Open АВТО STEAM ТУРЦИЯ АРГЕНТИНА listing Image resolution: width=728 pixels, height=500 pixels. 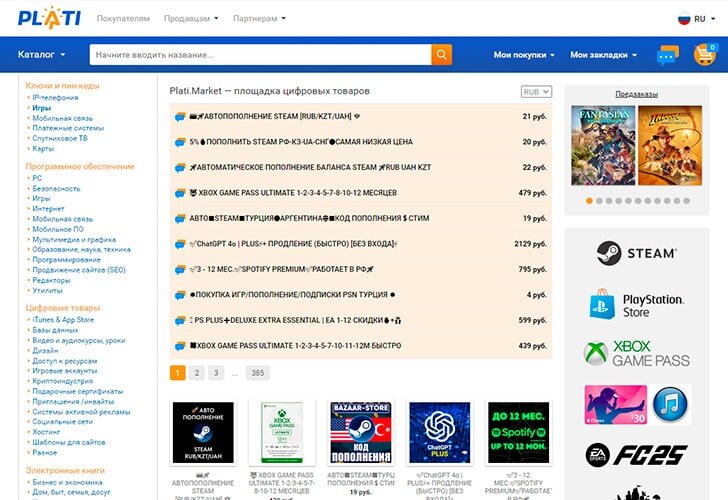[x=309, y=218]
